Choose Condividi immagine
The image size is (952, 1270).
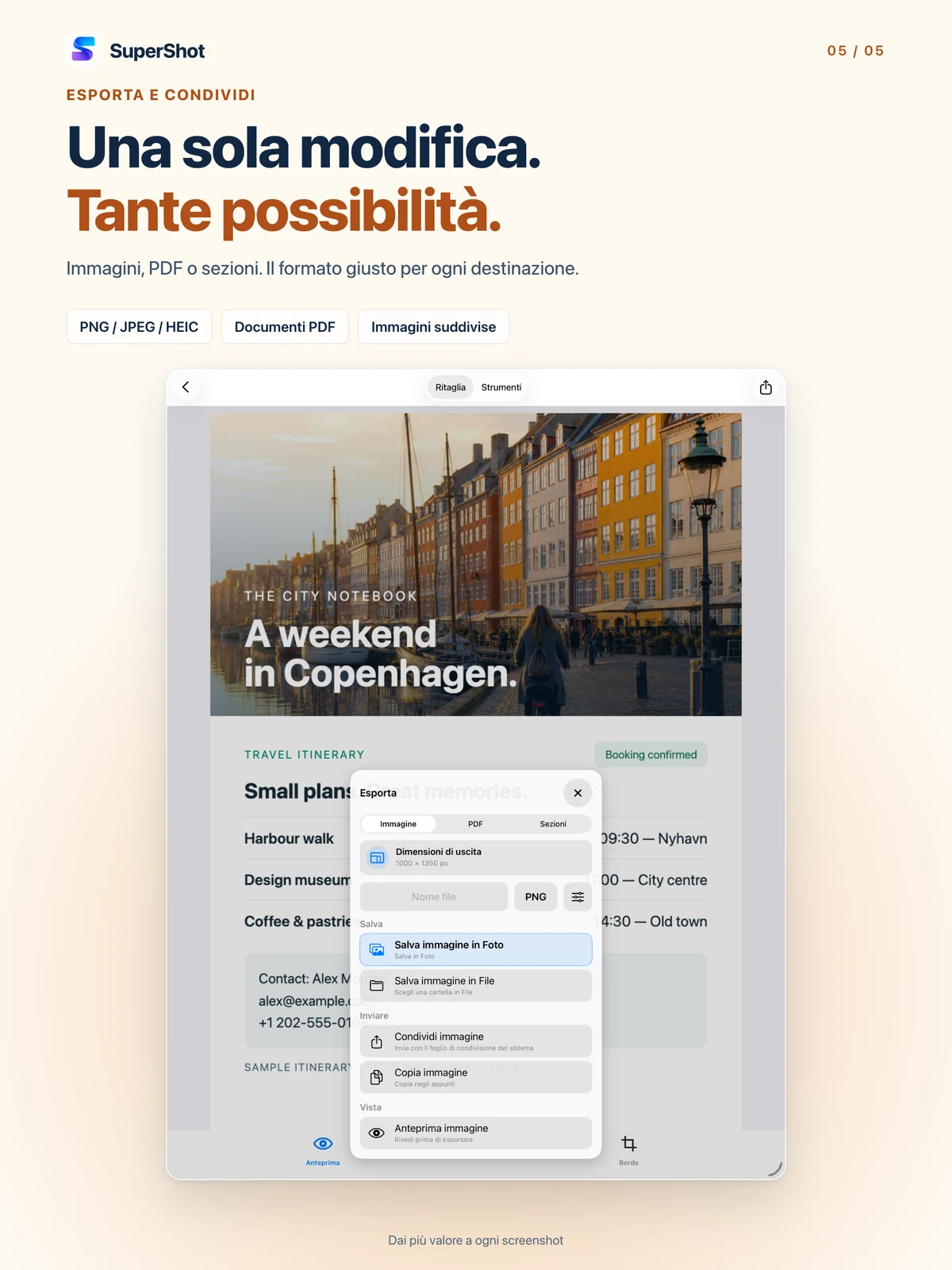click(476, 1041)
